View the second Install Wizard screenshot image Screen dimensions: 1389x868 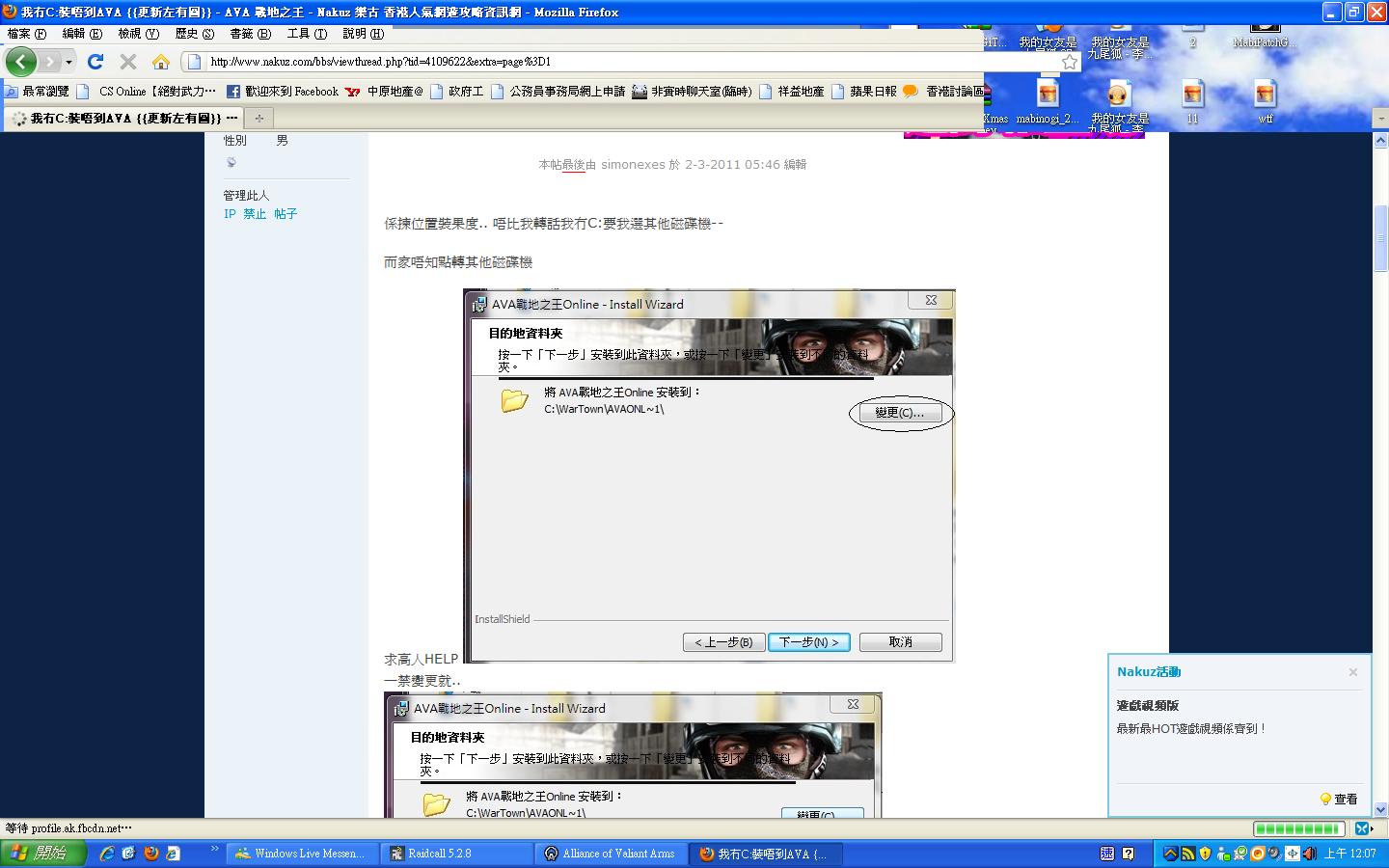click(x=633, y=755)
